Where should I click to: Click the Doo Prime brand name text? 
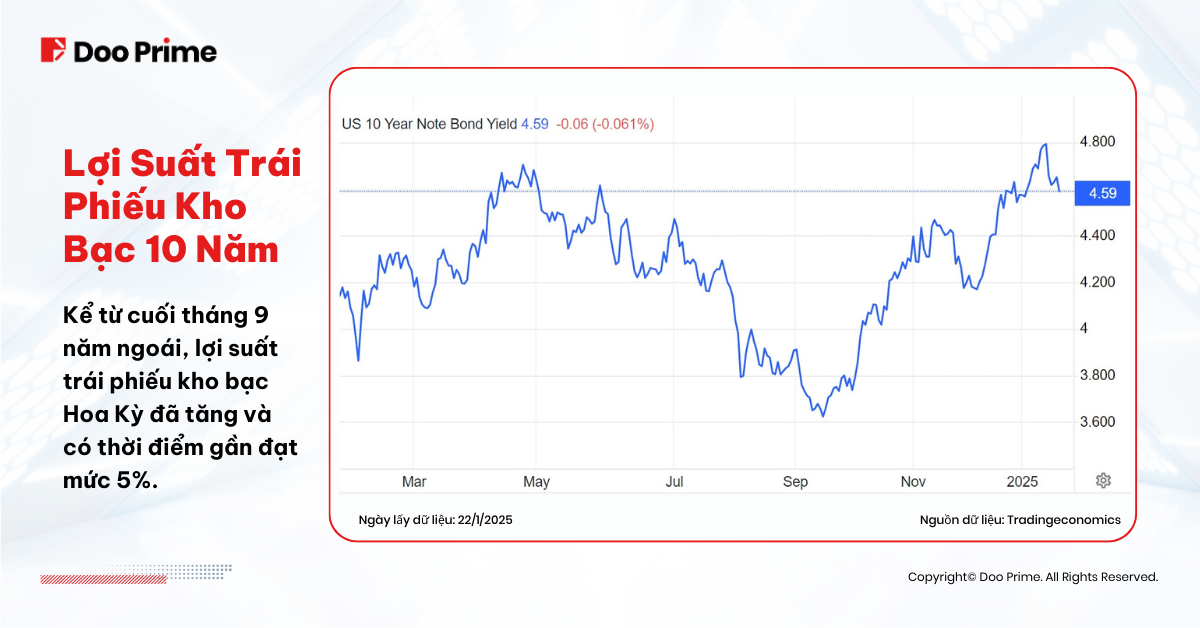(x=145, y=52)
